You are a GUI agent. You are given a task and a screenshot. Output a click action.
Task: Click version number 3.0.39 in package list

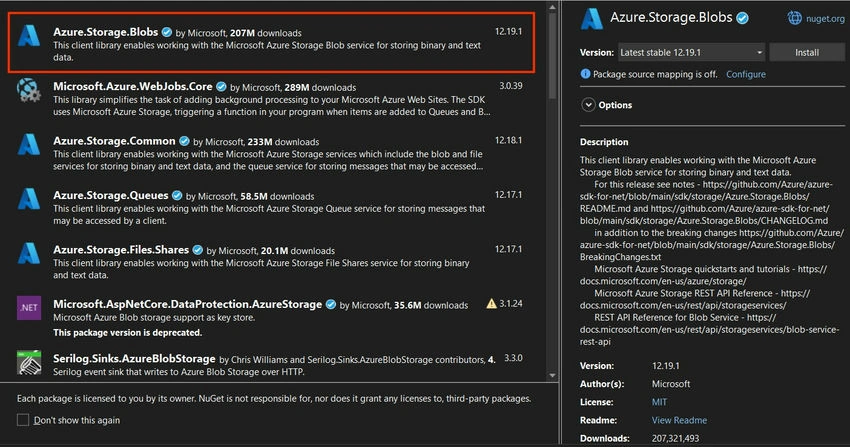511,86
